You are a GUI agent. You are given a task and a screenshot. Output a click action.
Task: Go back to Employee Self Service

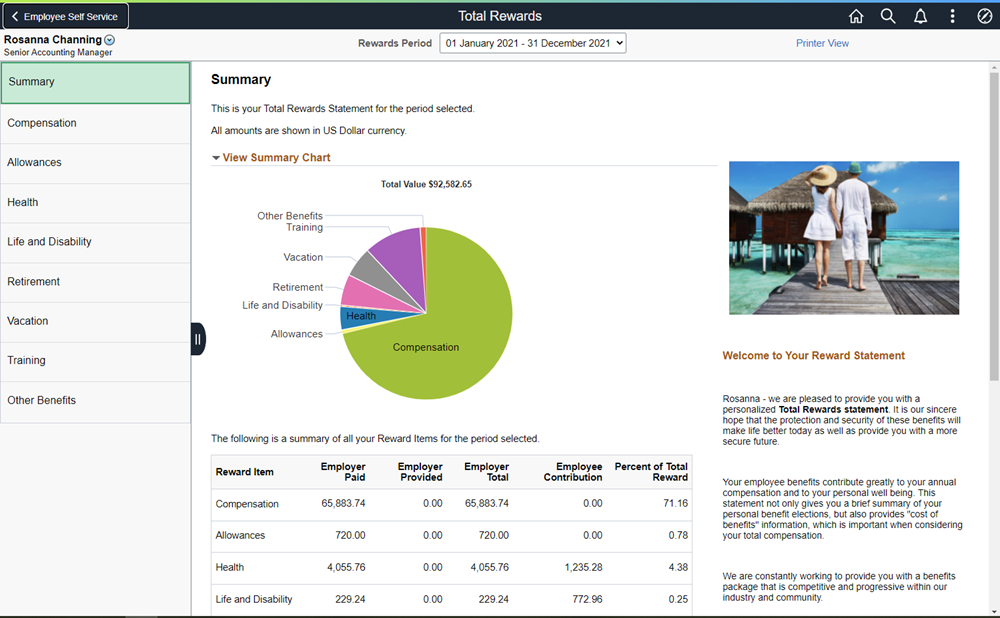66,17
